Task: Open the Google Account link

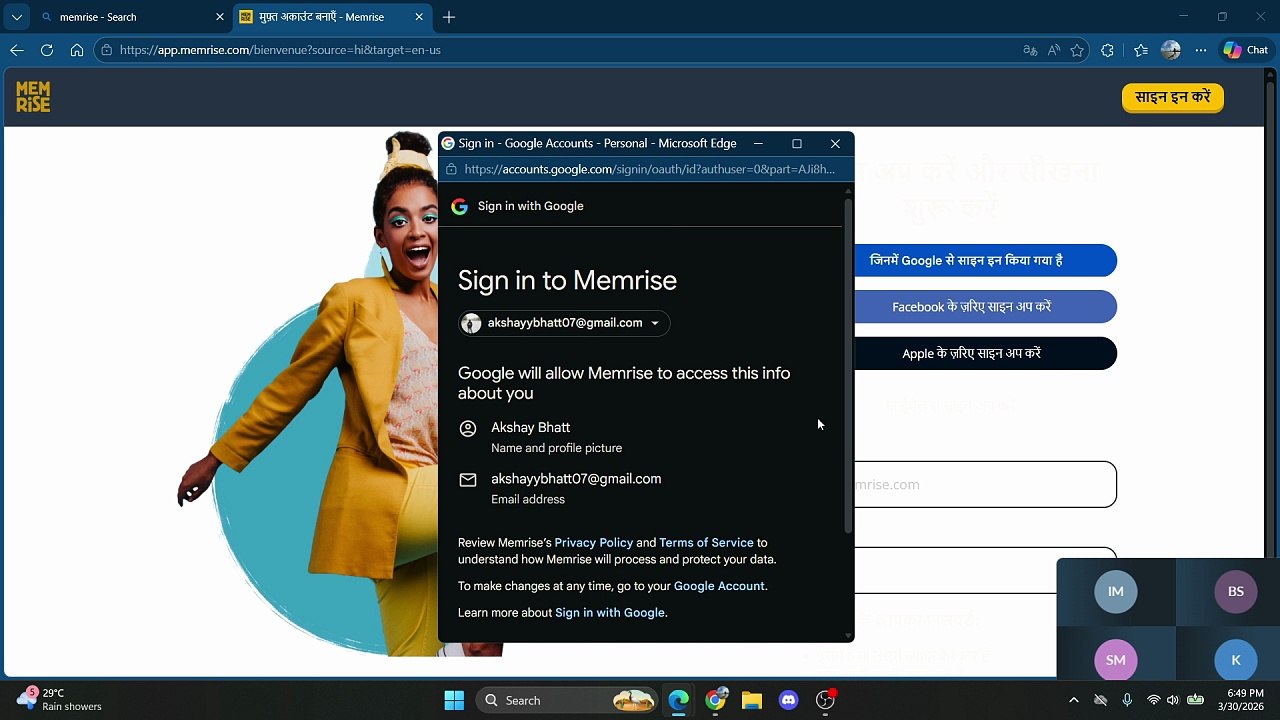Action: tap(719, 586)
